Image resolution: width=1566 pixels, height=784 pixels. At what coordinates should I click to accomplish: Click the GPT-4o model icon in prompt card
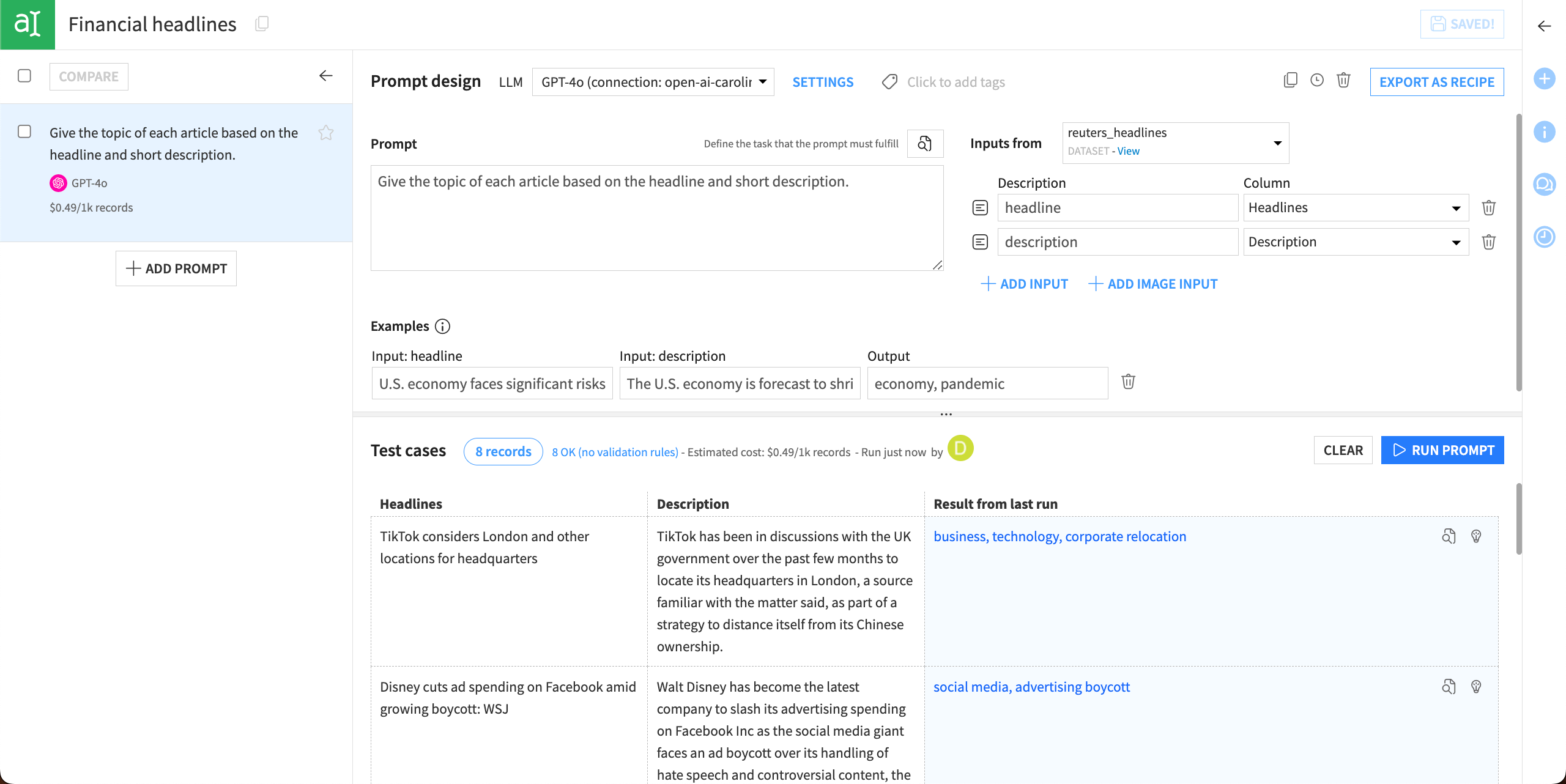click(58, 183)
